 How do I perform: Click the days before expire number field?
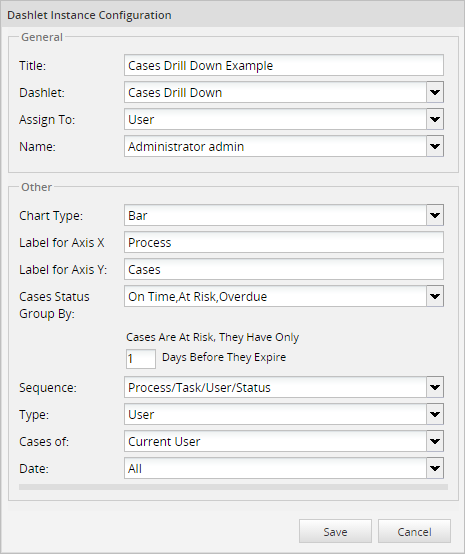click(x=141, y=359)
